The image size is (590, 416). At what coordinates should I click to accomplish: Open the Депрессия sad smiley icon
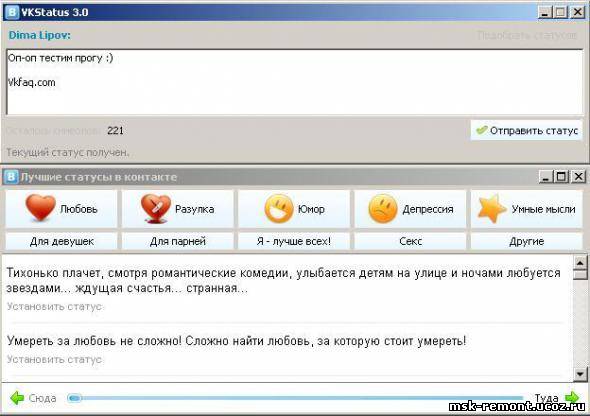(383, 209)
